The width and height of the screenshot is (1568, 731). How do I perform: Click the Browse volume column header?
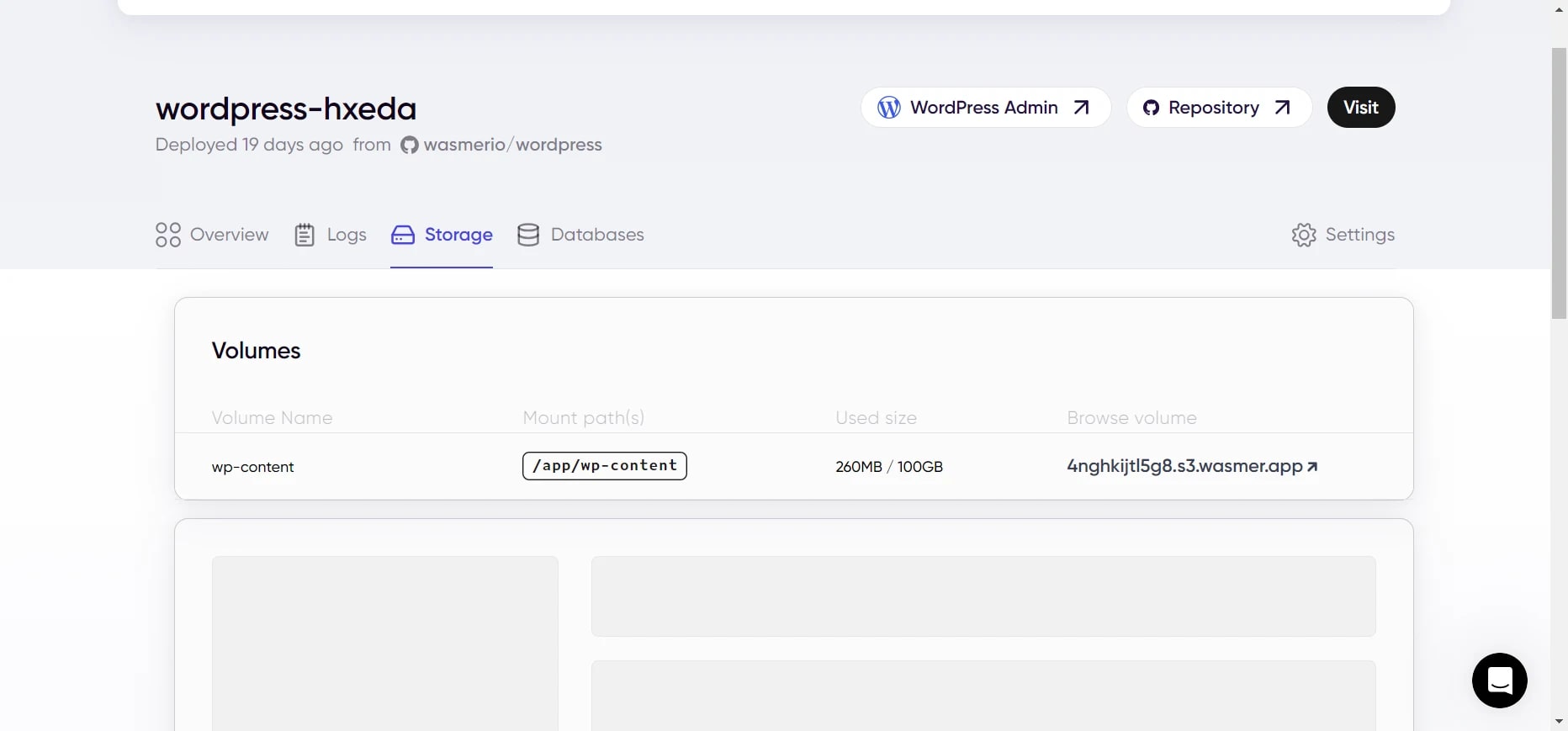tap(1131, 418)
